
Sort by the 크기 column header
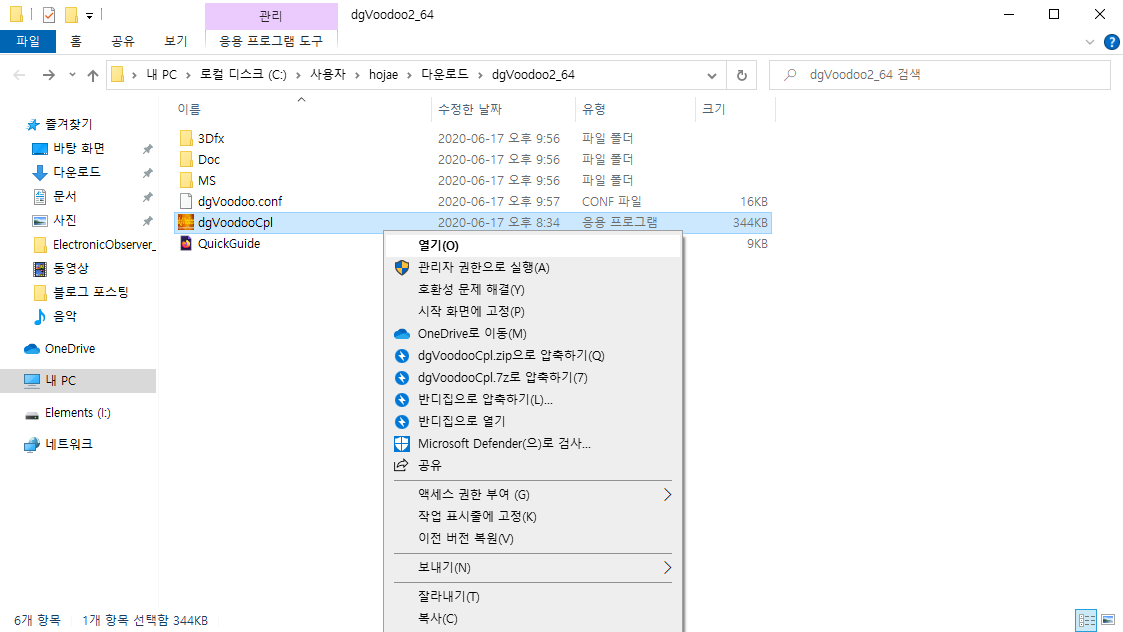coord(713,109)
